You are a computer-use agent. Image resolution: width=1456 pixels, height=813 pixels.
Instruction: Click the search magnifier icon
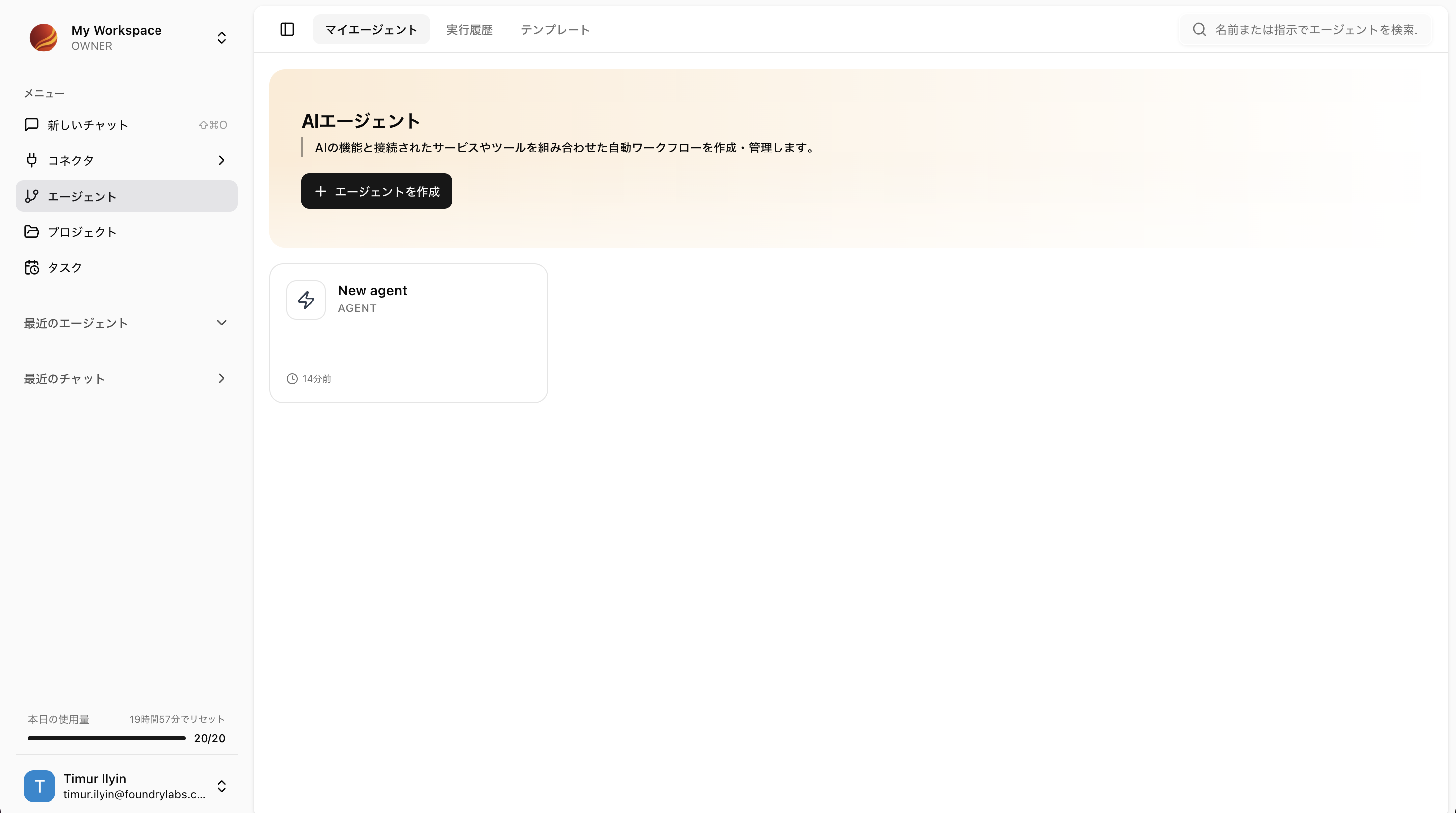point(1199,29)
